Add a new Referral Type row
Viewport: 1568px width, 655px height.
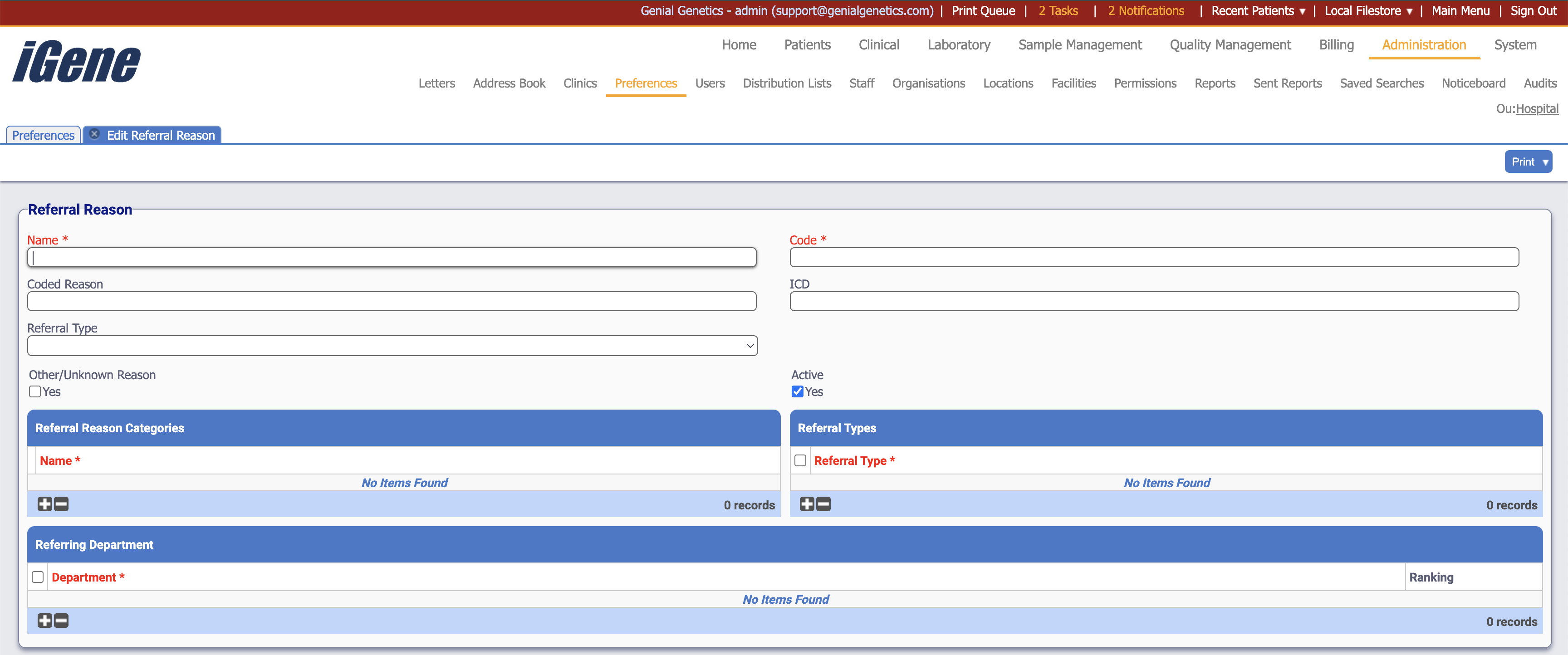pos(807,504)
